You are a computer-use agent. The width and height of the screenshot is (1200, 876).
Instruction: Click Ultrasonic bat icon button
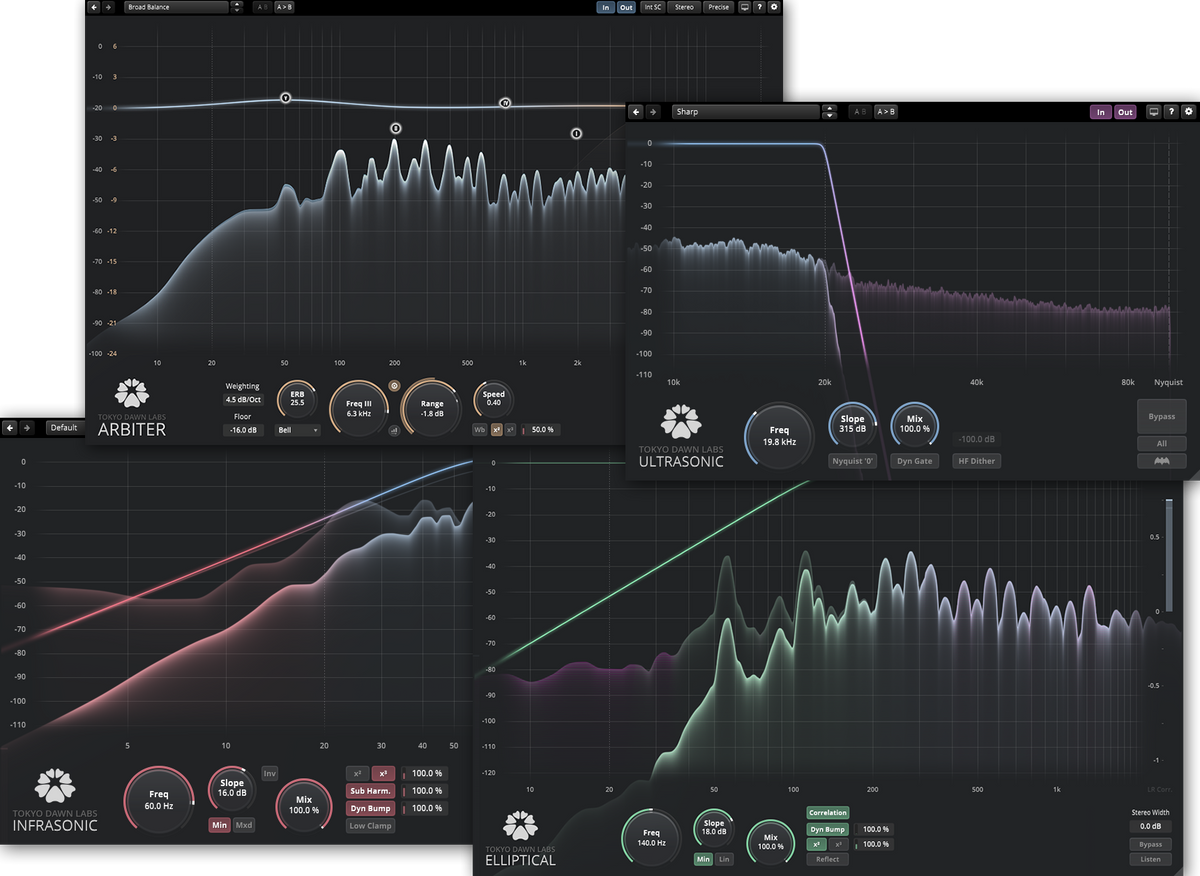pyautogui.click(x=1162, y=461)
